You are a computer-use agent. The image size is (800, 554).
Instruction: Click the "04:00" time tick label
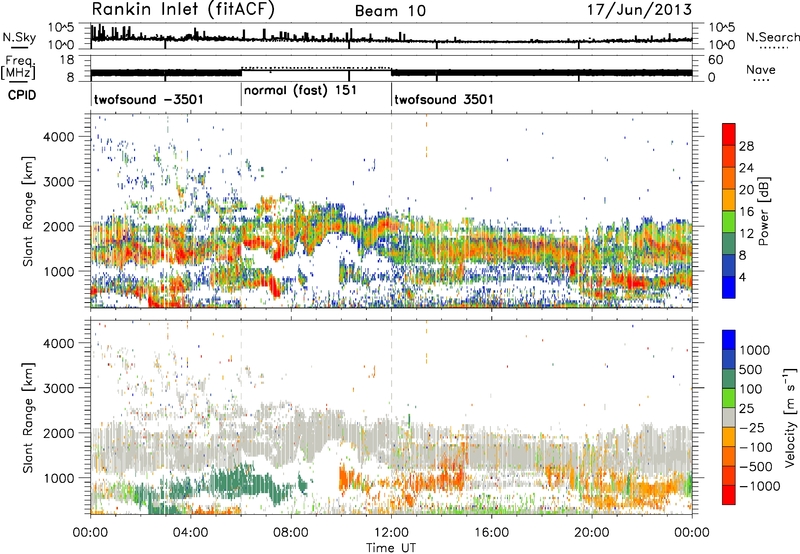pyautogui.click(x=190, y=533)
